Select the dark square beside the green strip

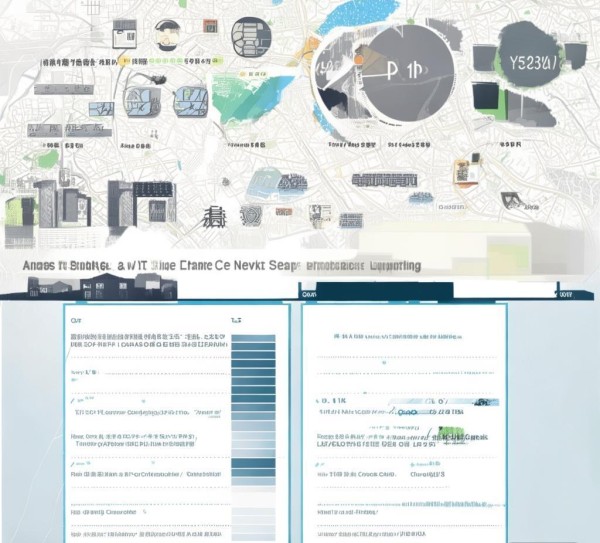[486, 96]
